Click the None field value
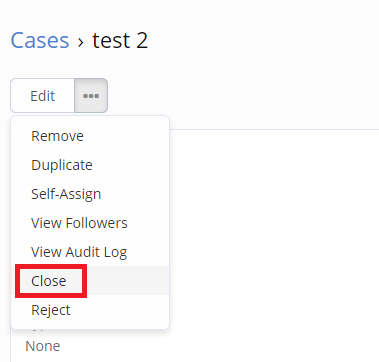The width and height of the screenshot is (379, 362). (43, 346)
